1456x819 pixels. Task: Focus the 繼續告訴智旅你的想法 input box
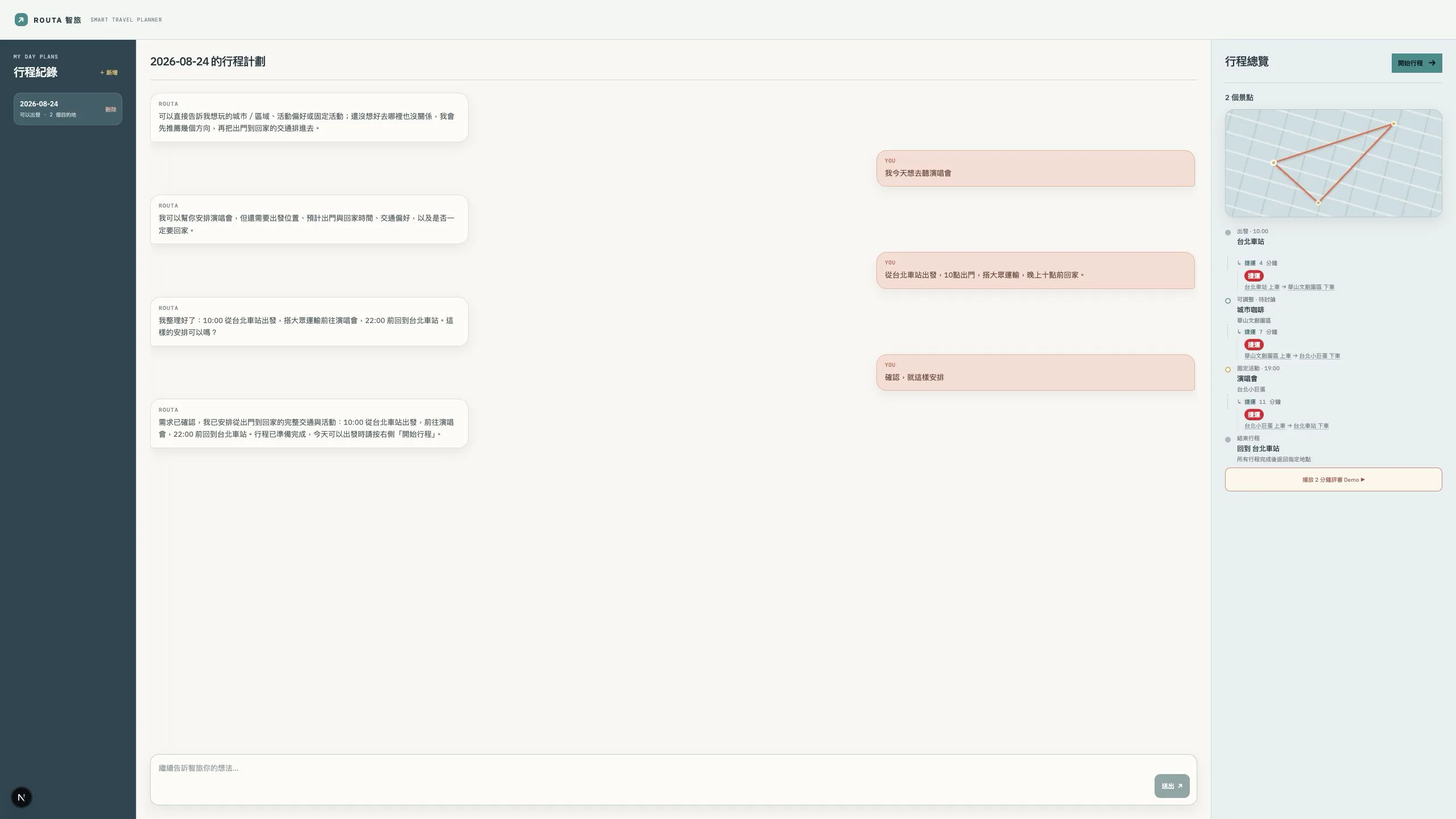(673, 780)
